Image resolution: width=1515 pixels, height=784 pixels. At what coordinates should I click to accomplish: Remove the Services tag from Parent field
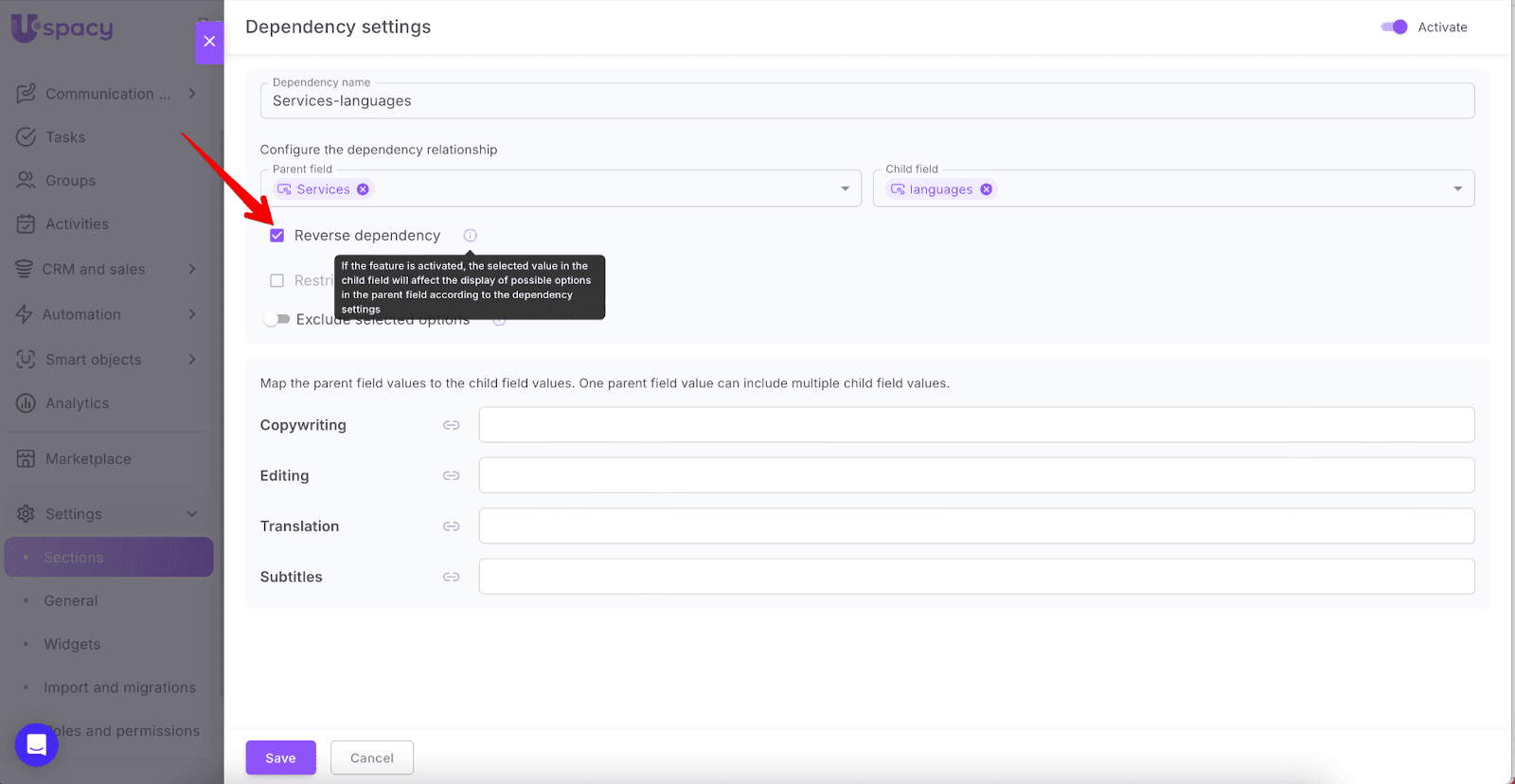363,189
